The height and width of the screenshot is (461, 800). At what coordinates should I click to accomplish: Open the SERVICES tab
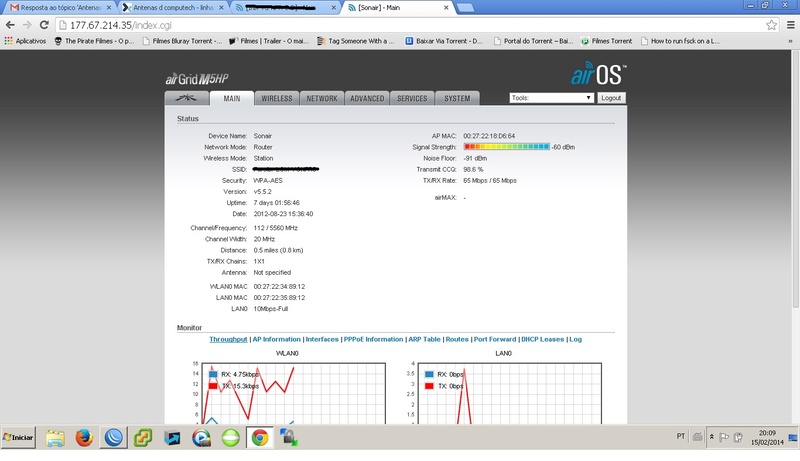[412, 98]
